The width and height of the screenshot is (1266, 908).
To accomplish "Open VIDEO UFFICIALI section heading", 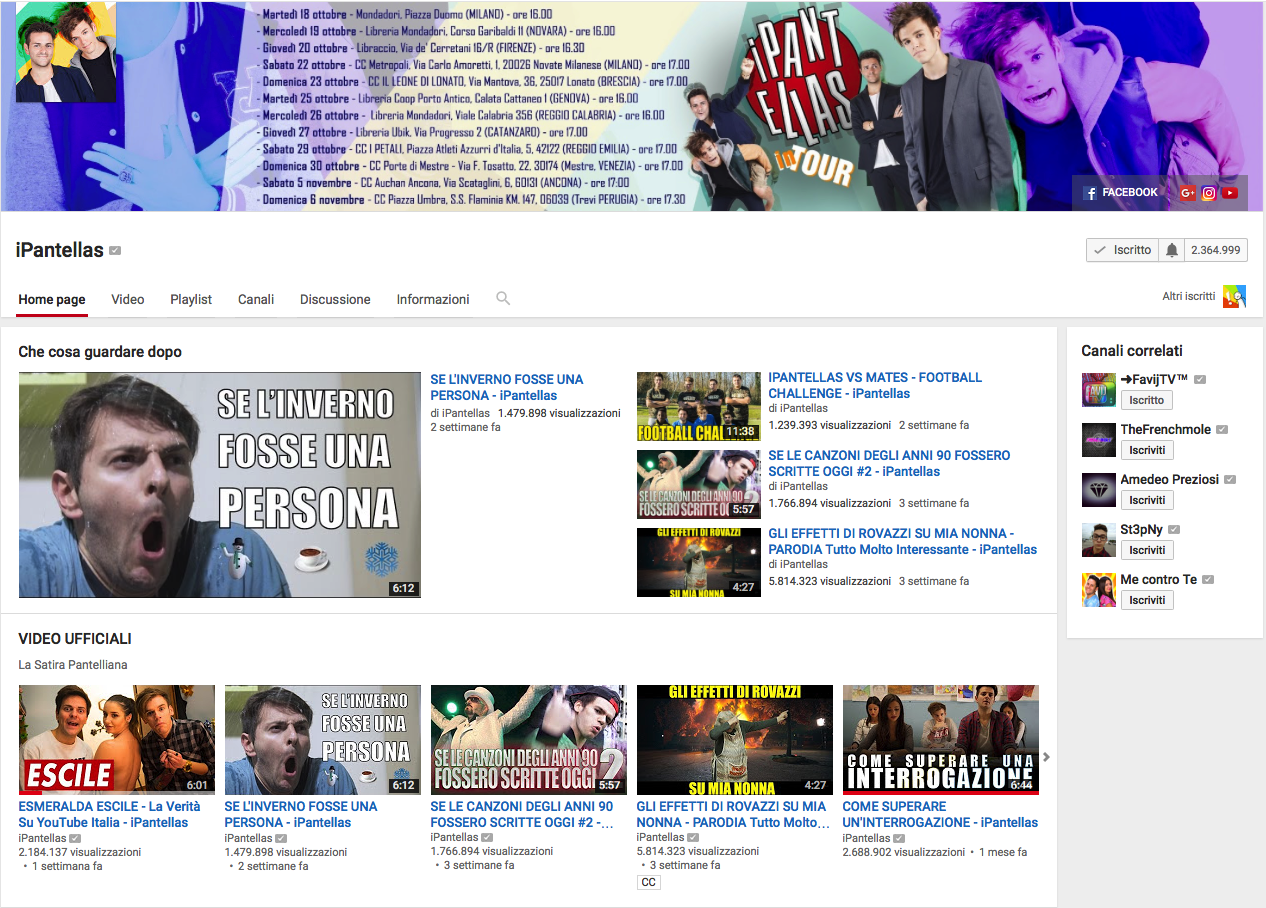I will [x=75, y=639].
